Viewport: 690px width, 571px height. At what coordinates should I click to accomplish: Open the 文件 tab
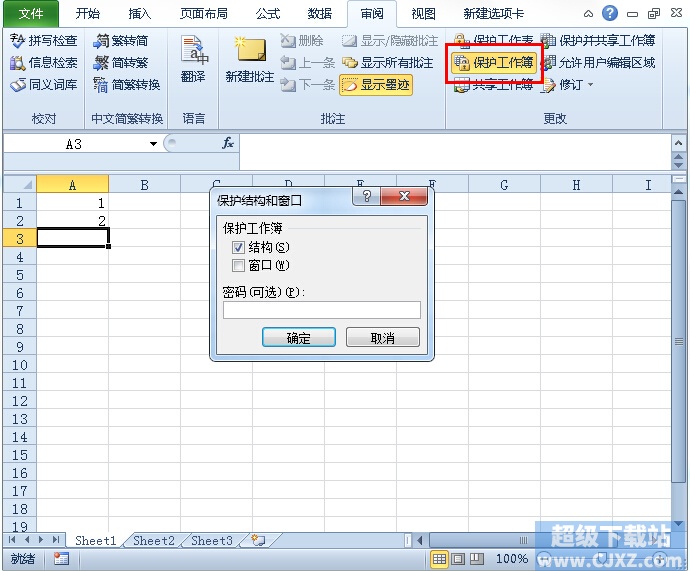(x=31, y=14)
